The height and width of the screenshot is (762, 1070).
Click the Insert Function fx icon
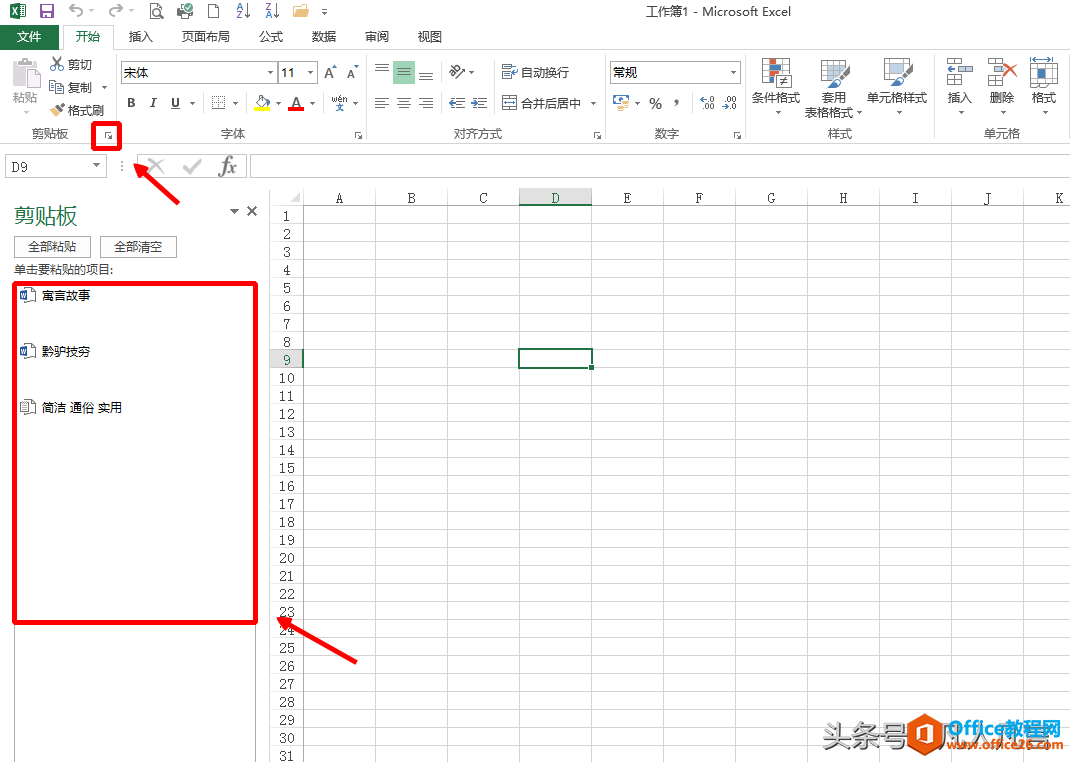(227, 166)
